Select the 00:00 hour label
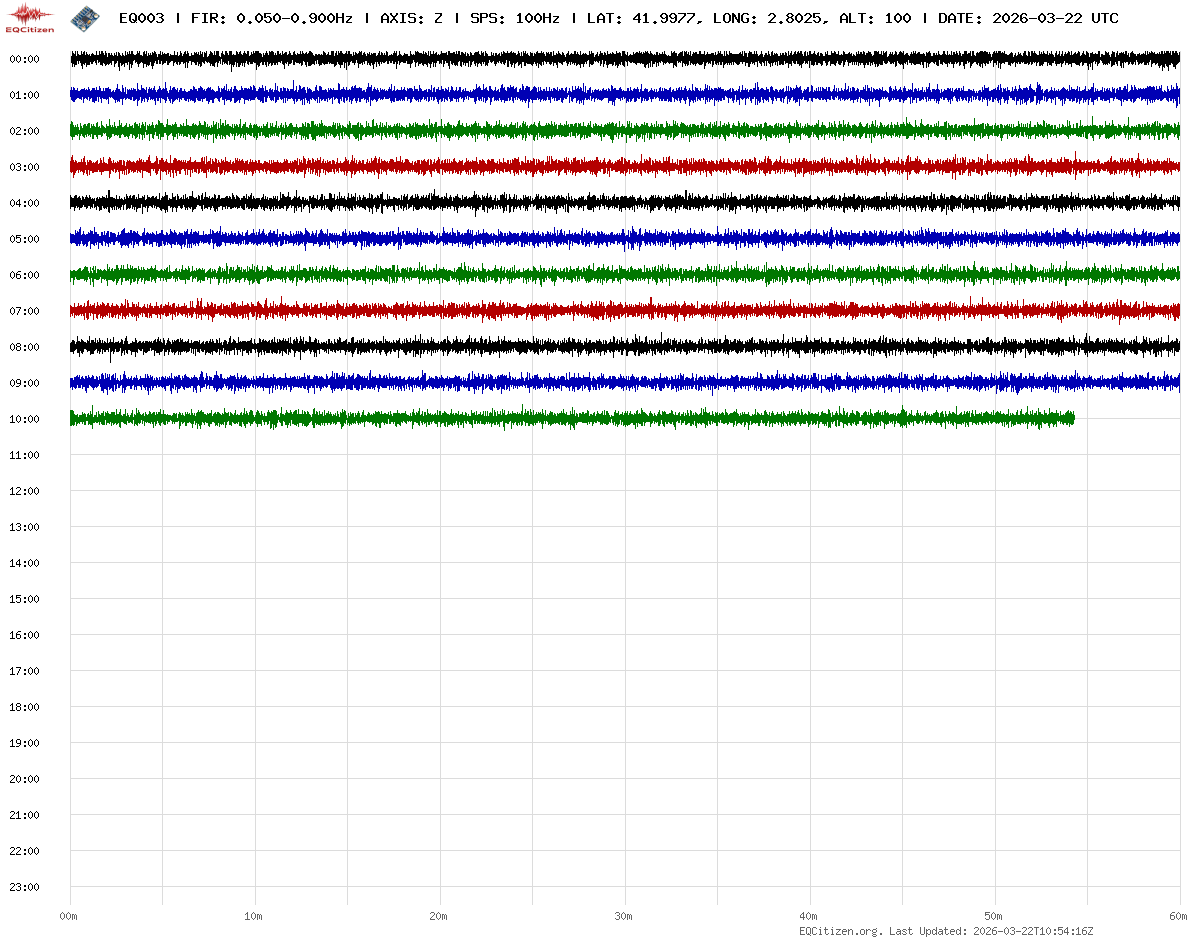This screenshot has width=1200, height=940. [24, 59]
